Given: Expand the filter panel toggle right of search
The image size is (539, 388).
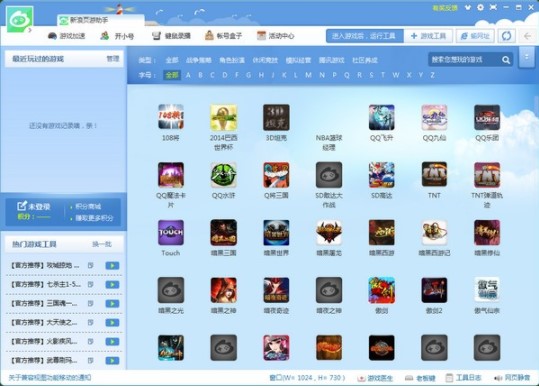Looking at the screenshot, I should (526, 58).
